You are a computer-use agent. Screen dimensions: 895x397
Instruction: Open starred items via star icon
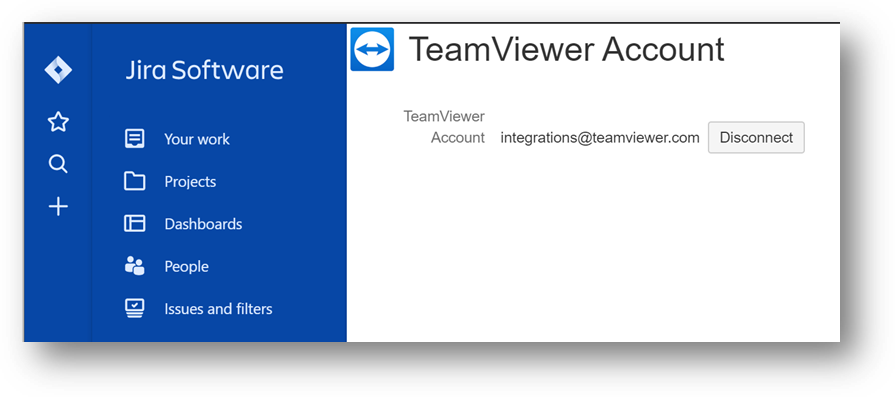[x=58, y=121]
